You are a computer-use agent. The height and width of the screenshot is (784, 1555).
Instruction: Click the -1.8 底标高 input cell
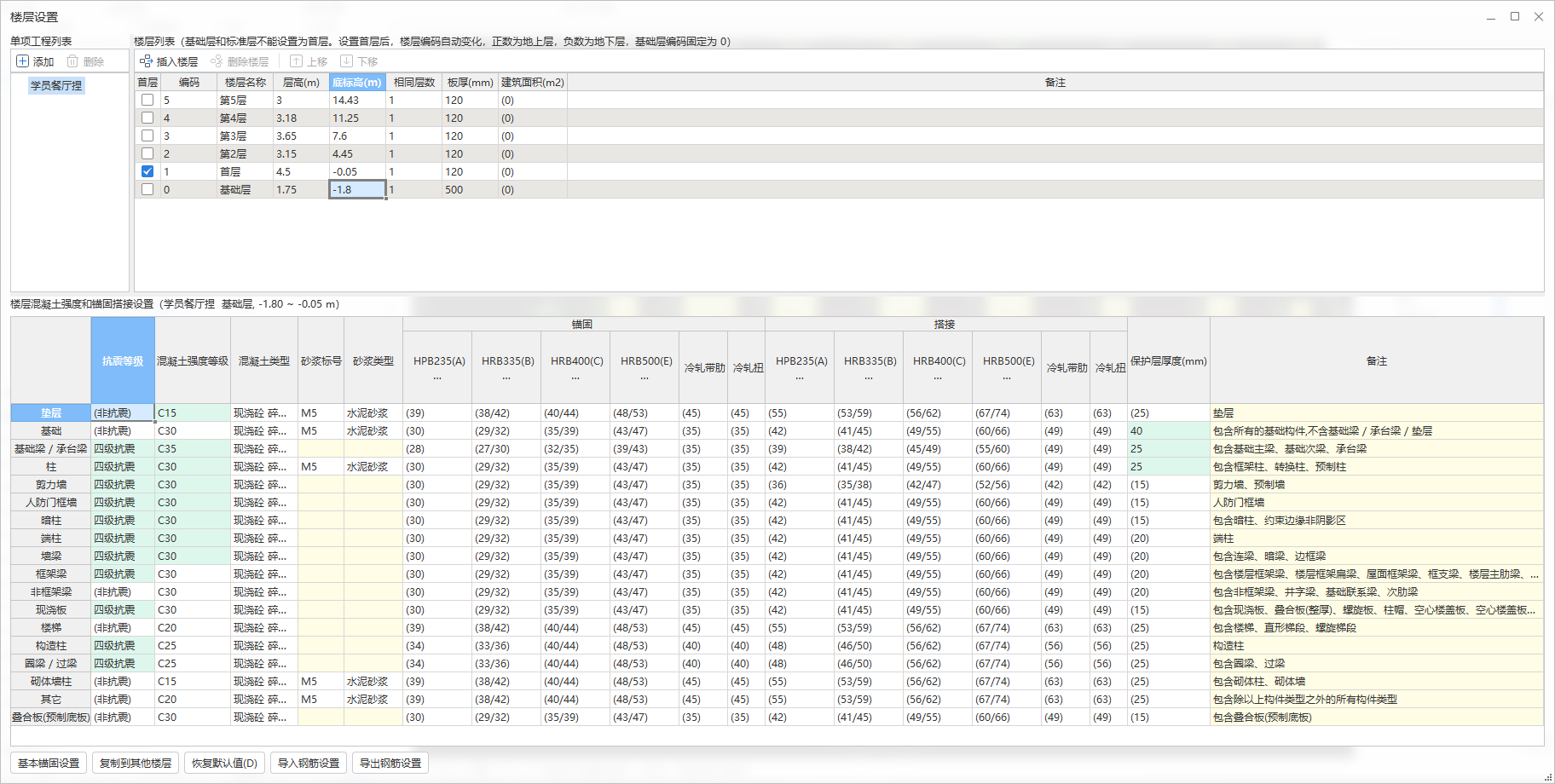357,189
